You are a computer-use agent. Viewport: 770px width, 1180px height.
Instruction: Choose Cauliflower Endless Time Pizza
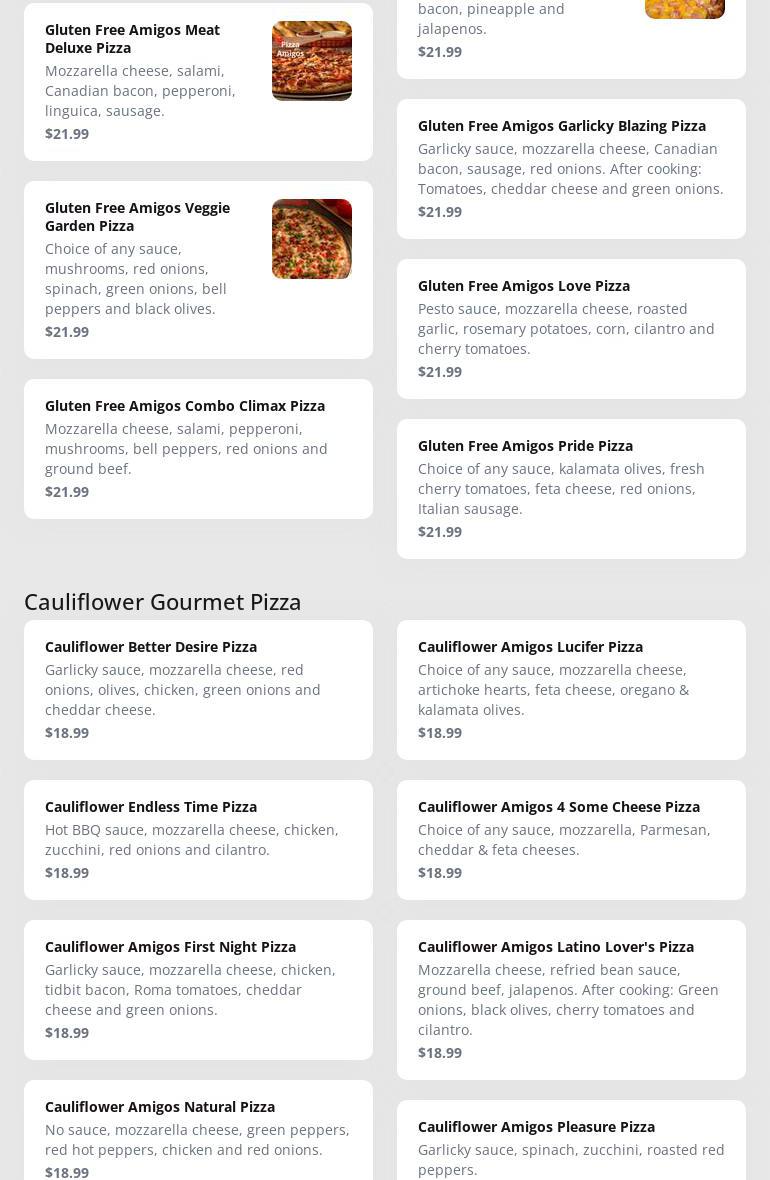click(151, 807)
